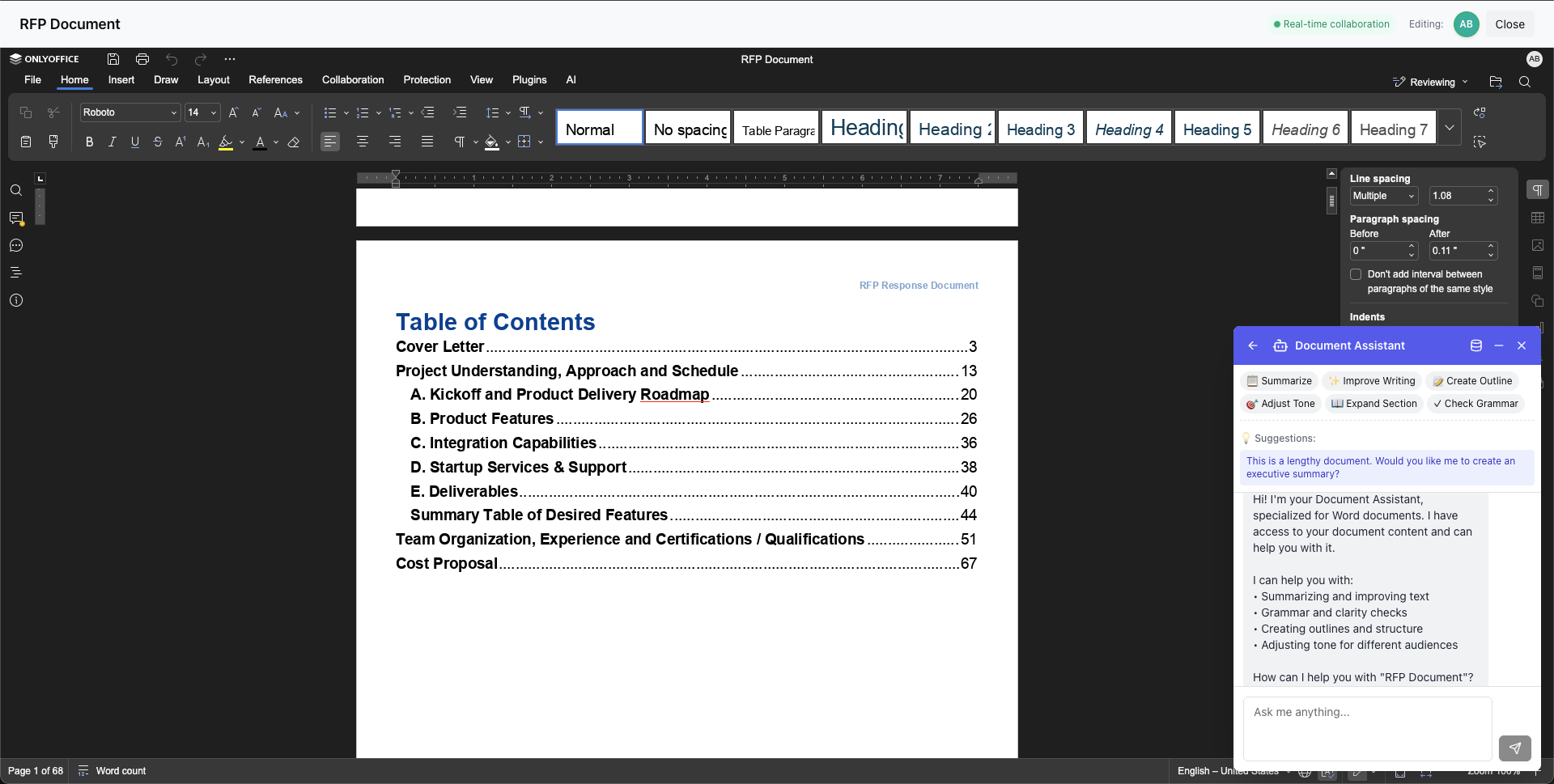Open the Multiple line spacing combo box
The height and width of the screenshot is (784, 1554).
click(1384, 196)
